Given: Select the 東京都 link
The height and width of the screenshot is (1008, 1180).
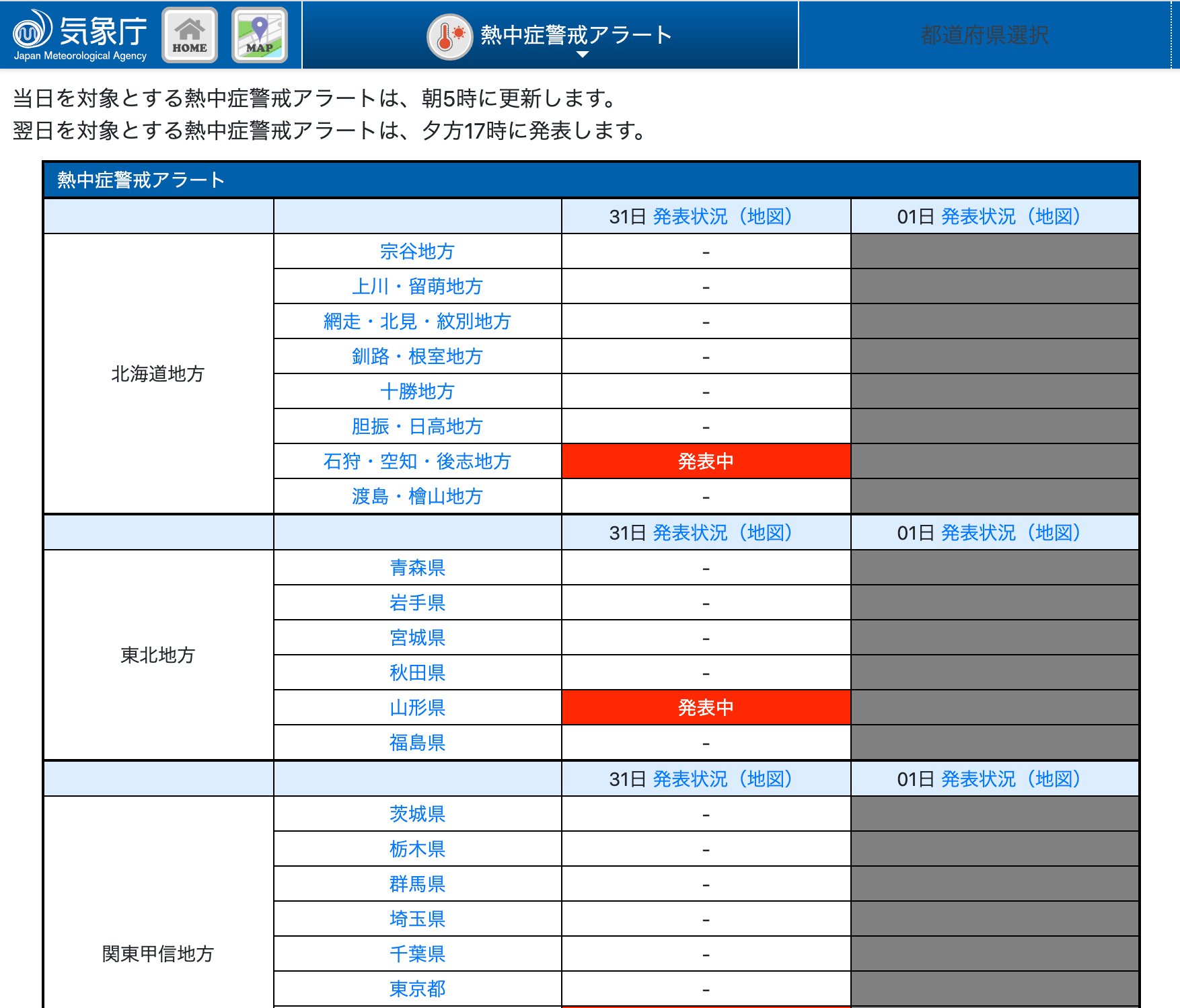Looking at the screenshot, I should 417,989.
